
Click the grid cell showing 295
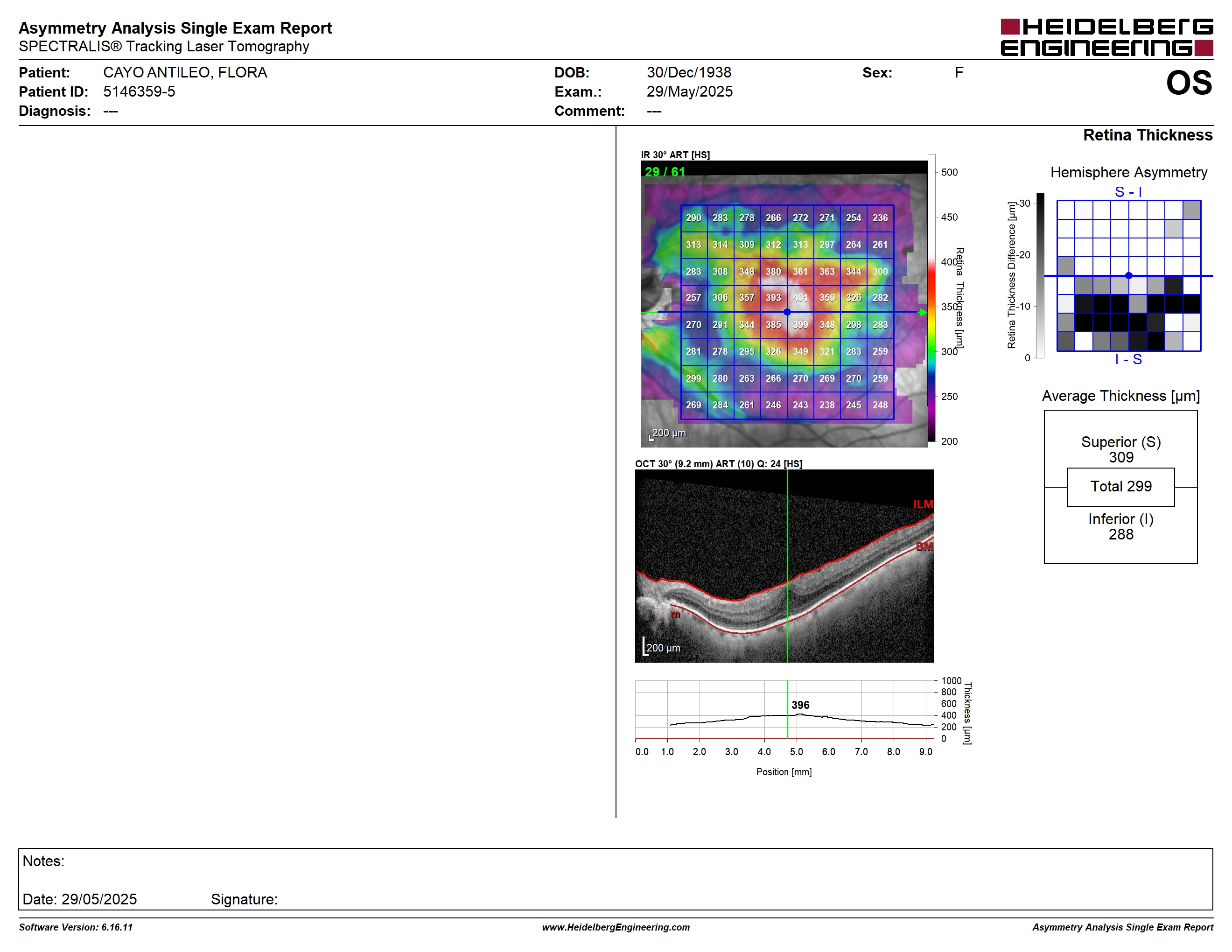tap(747, 351)
